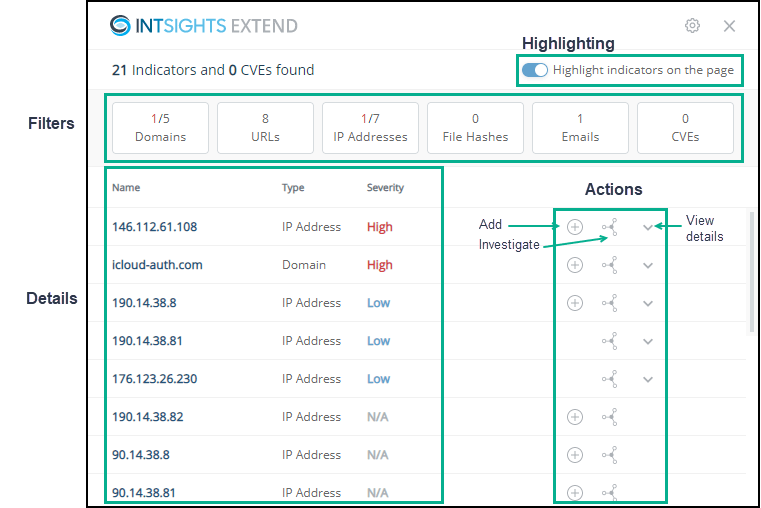This screenshot has height=508, width=761.
Task: Sort by Type column header
Action: (x=293, y=188)
